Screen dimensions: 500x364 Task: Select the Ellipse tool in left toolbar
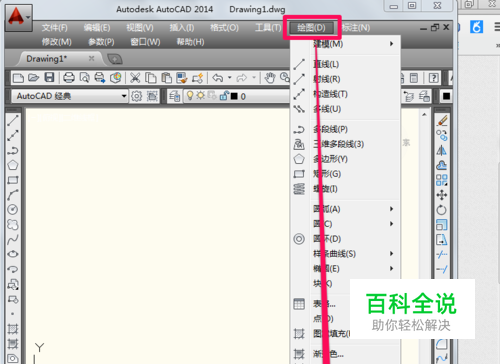pyautogui.click(x=13, y=254)
